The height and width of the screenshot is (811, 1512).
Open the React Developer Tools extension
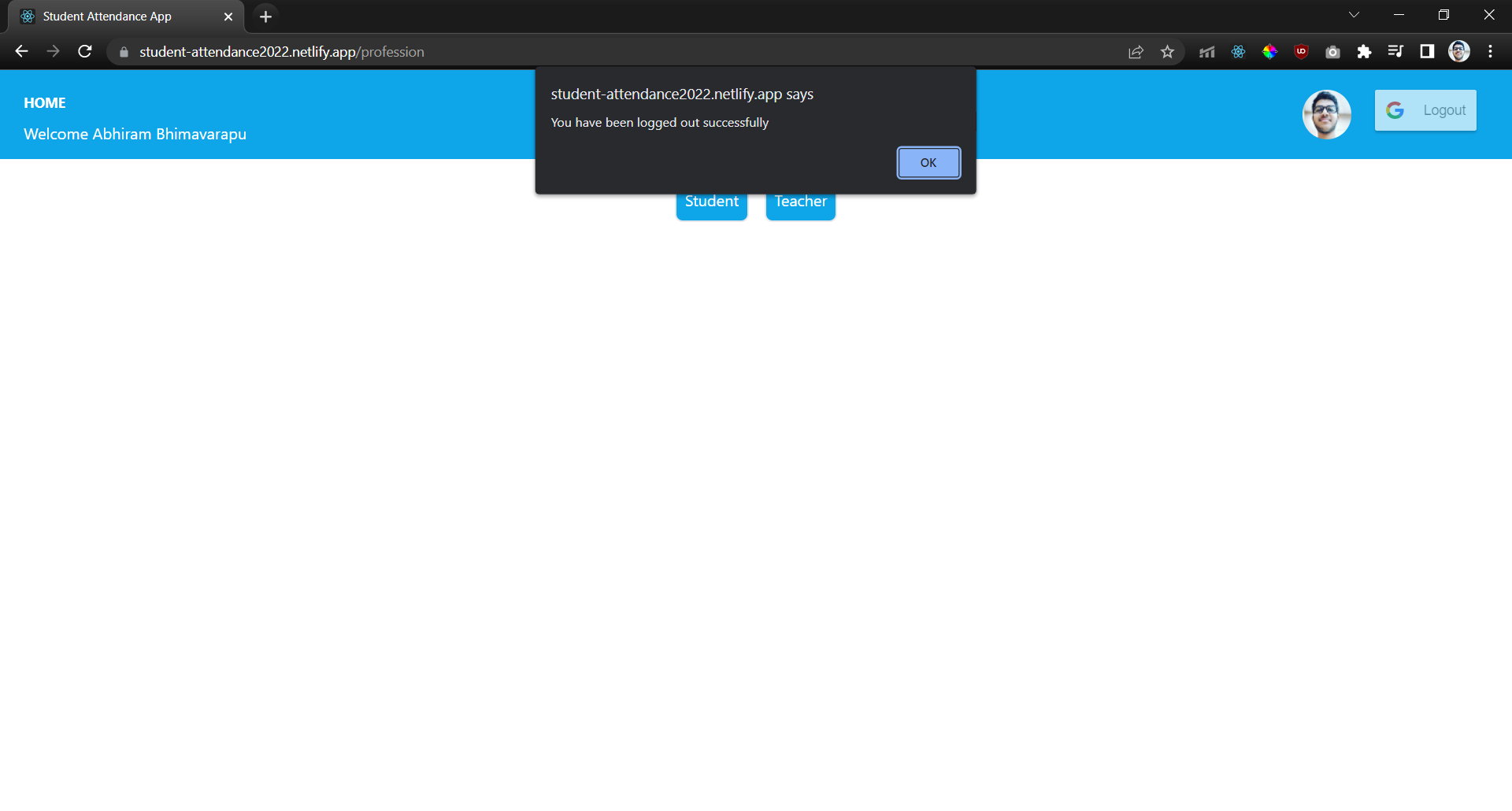[x=1237, y=51]
